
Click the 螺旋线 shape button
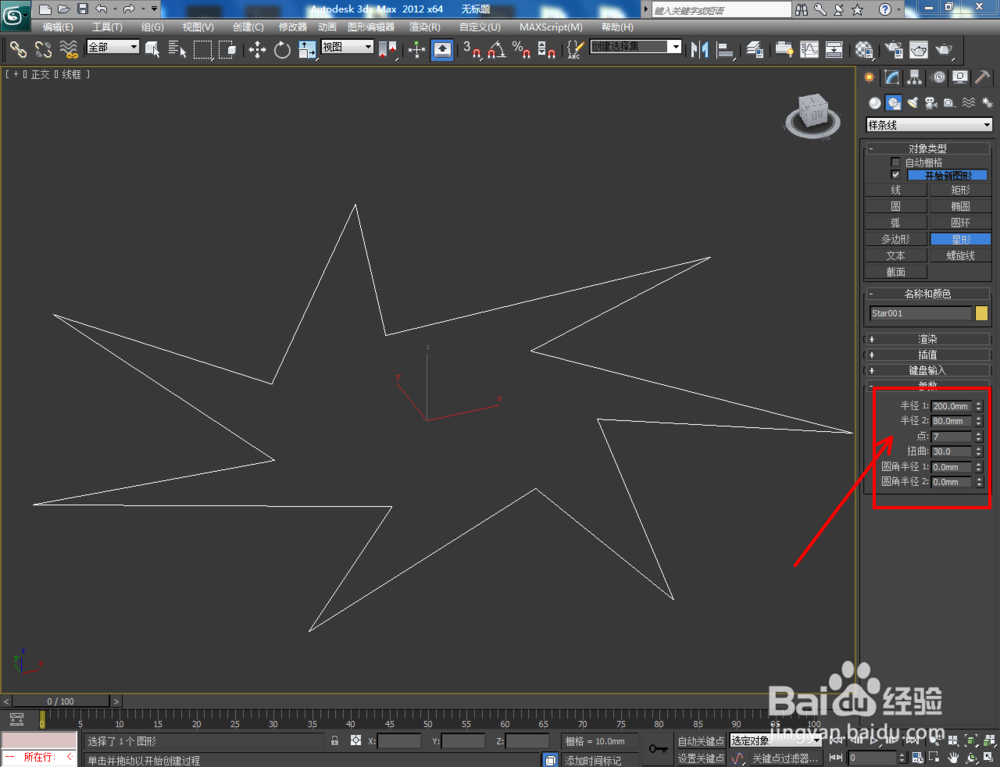(x=960, y=256)
